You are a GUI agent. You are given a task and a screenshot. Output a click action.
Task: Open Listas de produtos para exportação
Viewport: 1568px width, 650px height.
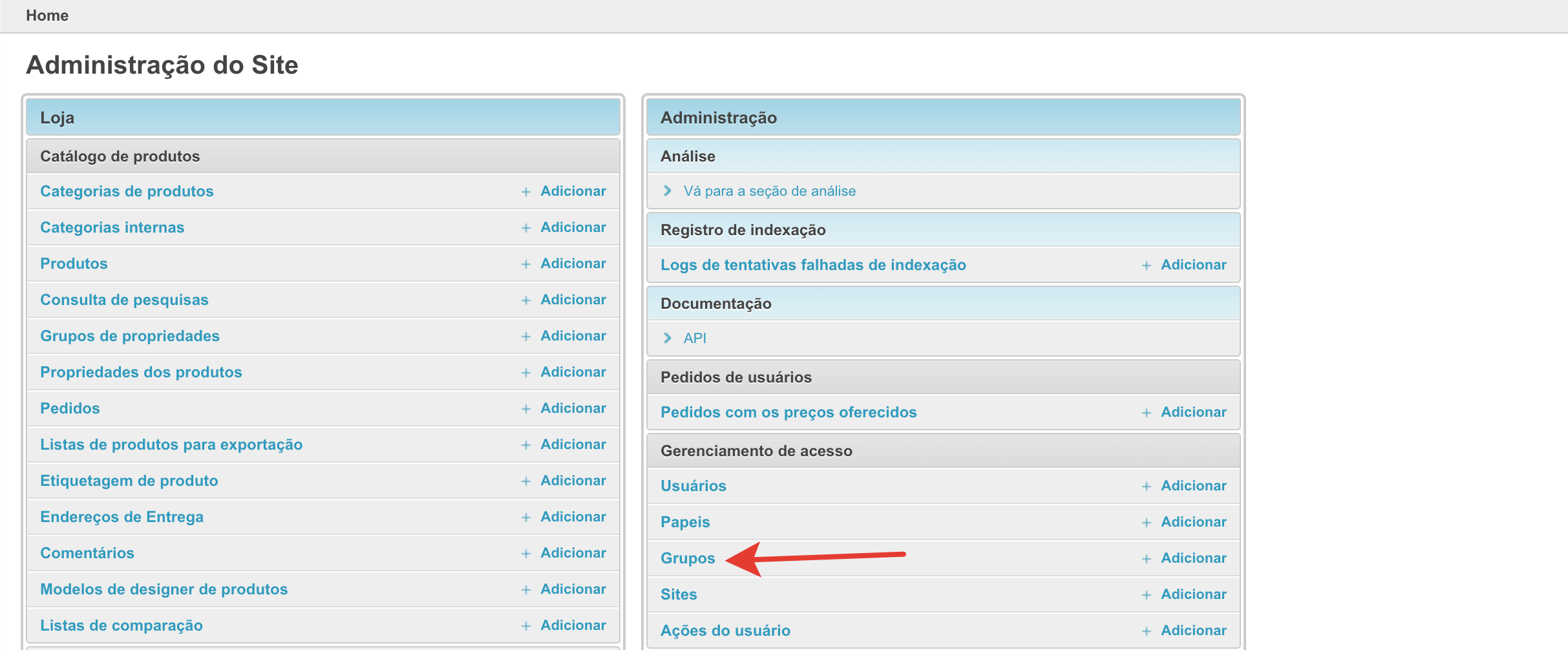(171, 445)
